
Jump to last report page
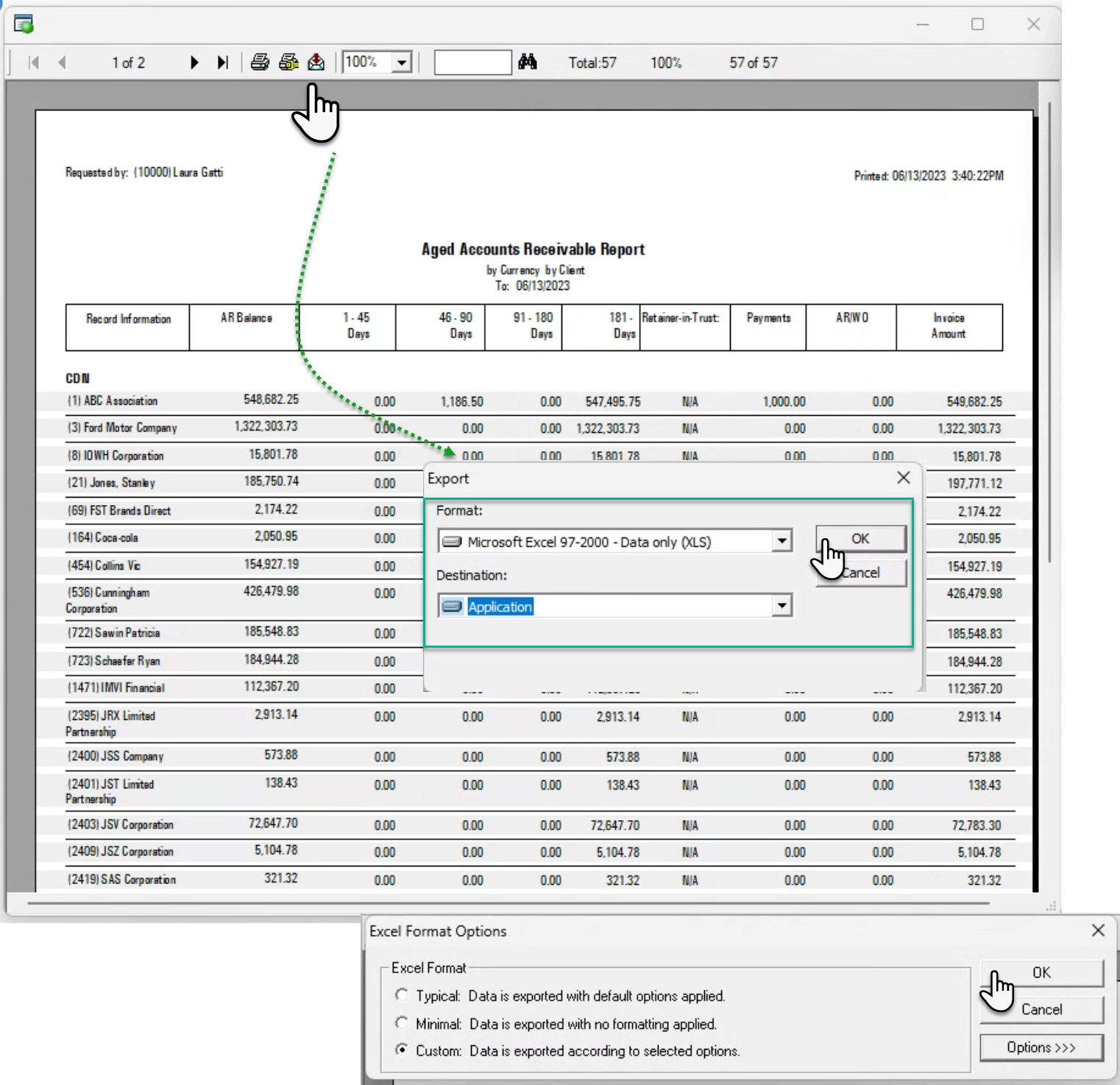pos(222,63)
